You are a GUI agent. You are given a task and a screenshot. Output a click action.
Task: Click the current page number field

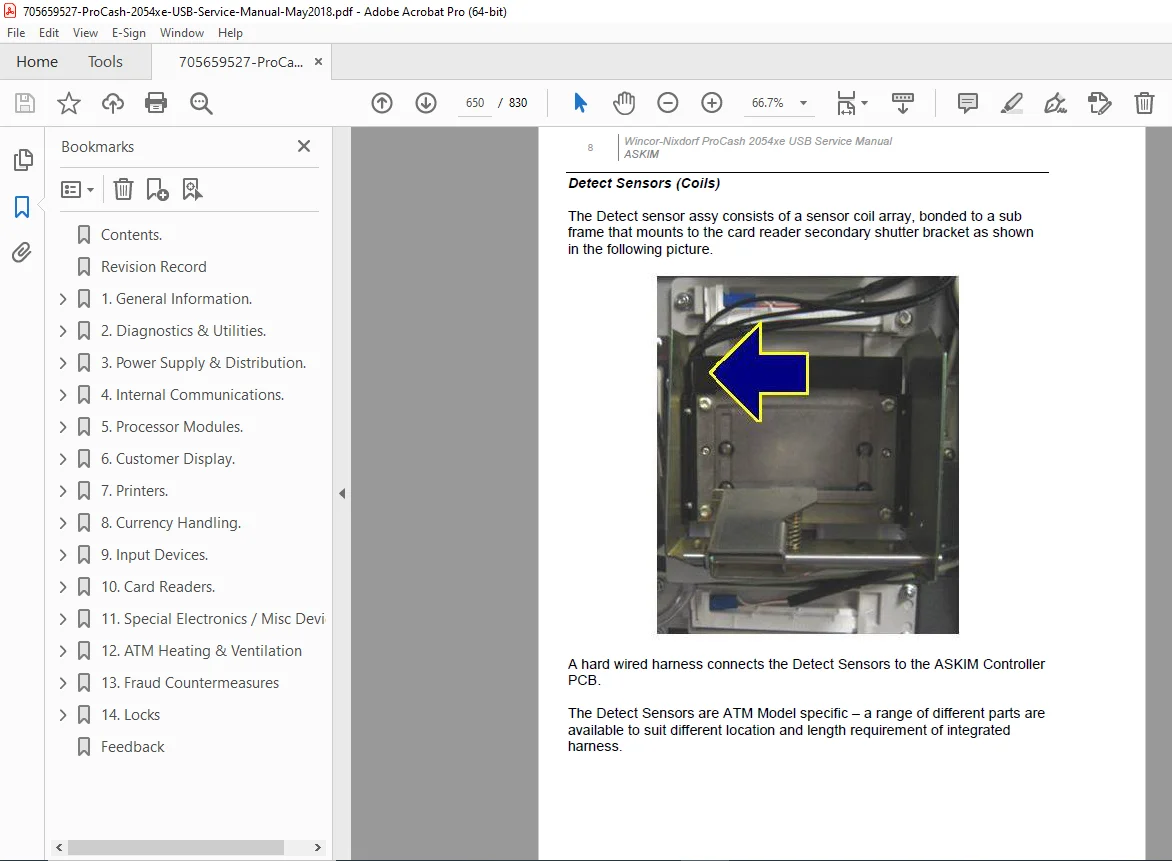click(475, 103)
